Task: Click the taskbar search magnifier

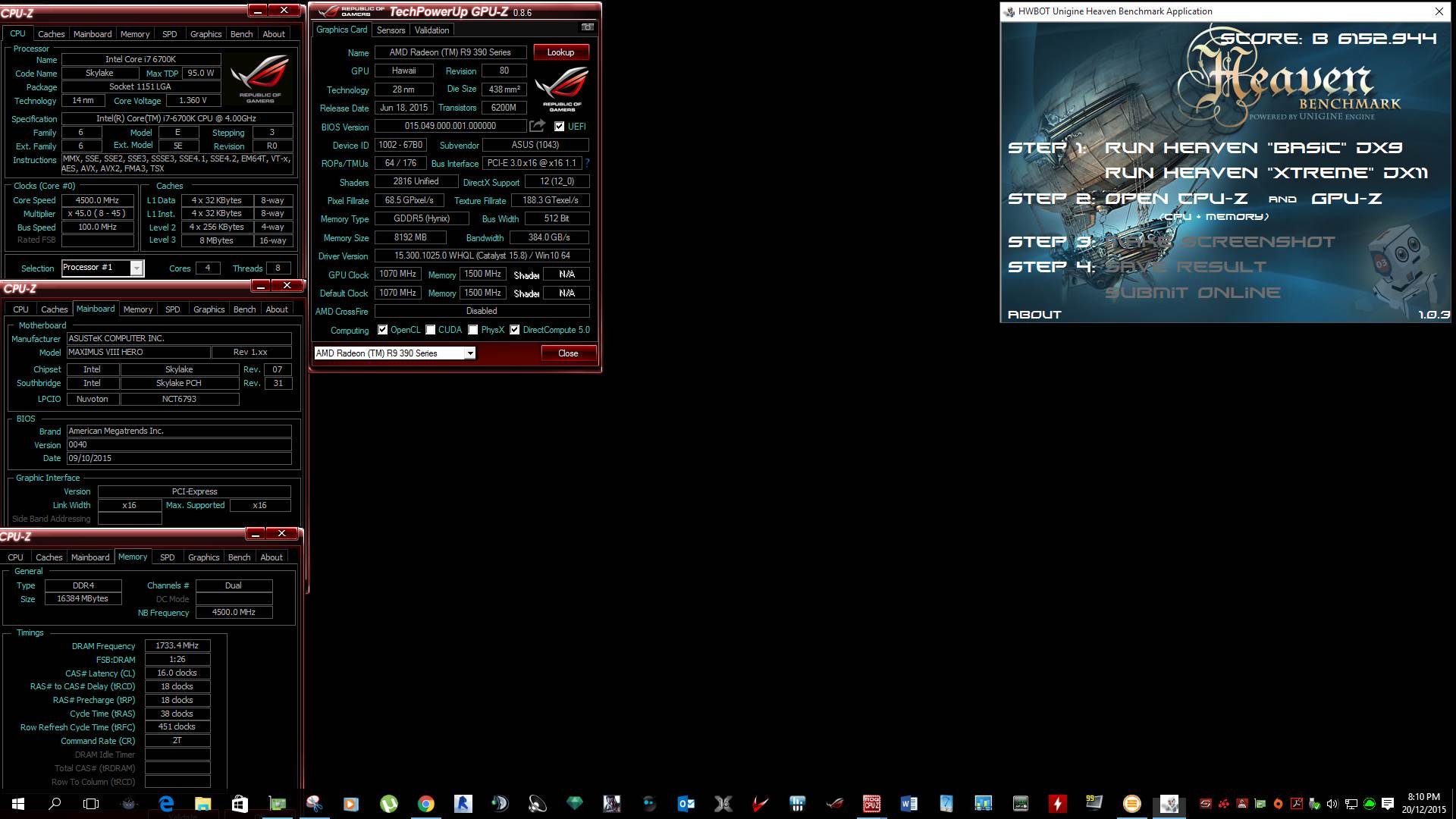Action: (55, 804)
